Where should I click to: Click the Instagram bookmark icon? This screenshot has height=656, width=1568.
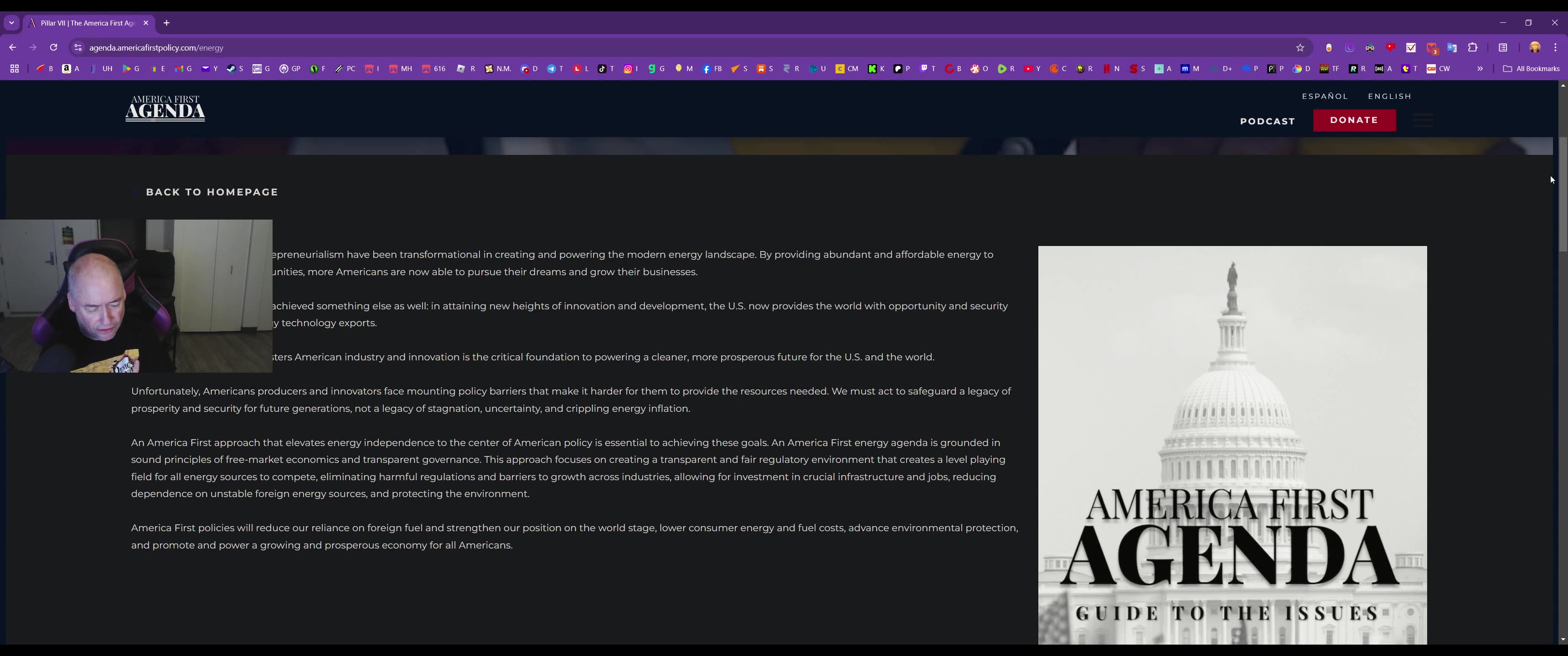628,69
